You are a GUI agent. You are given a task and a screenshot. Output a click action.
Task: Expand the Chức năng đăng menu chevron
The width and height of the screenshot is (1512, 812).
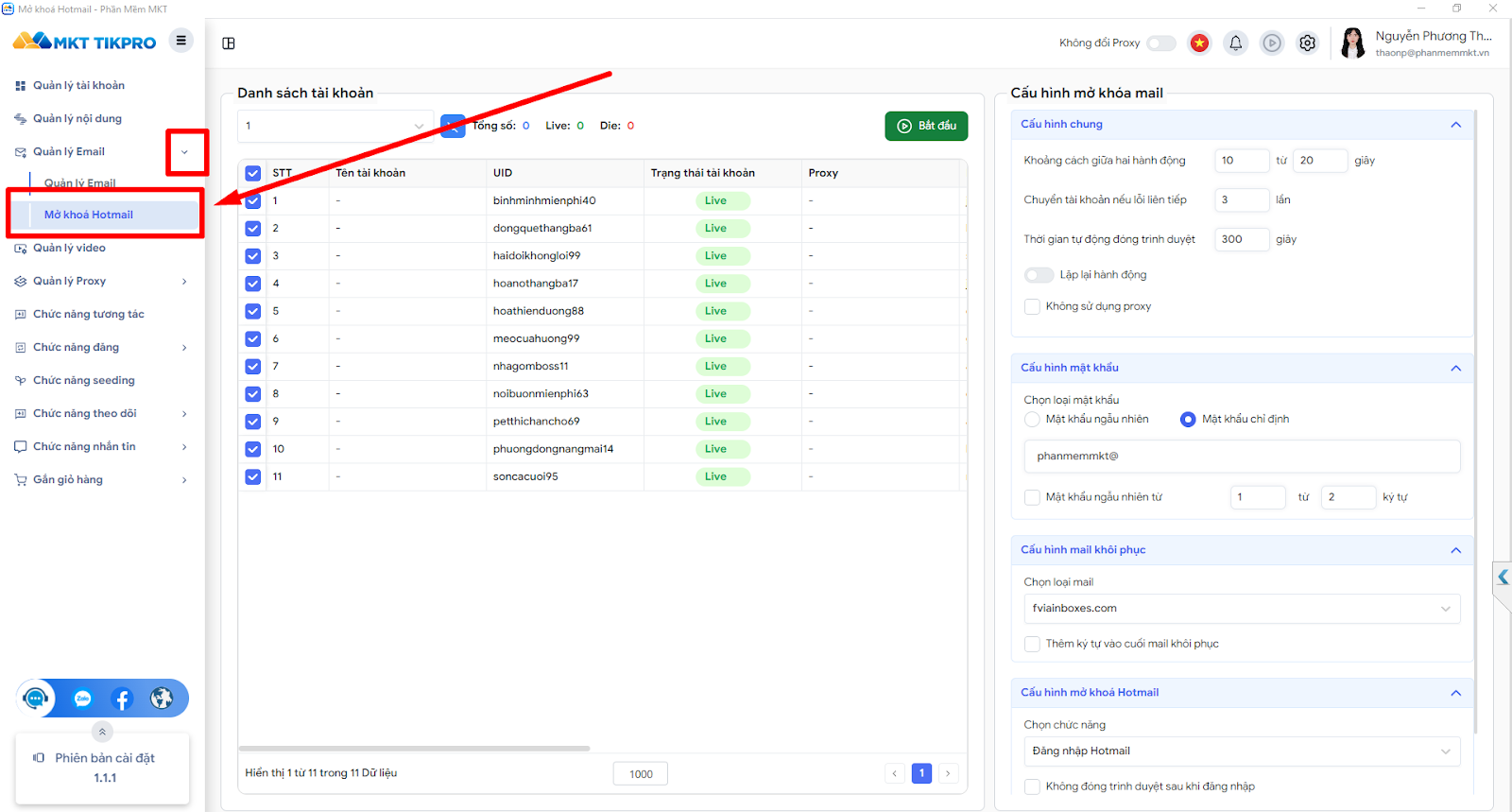pos(184,348)
